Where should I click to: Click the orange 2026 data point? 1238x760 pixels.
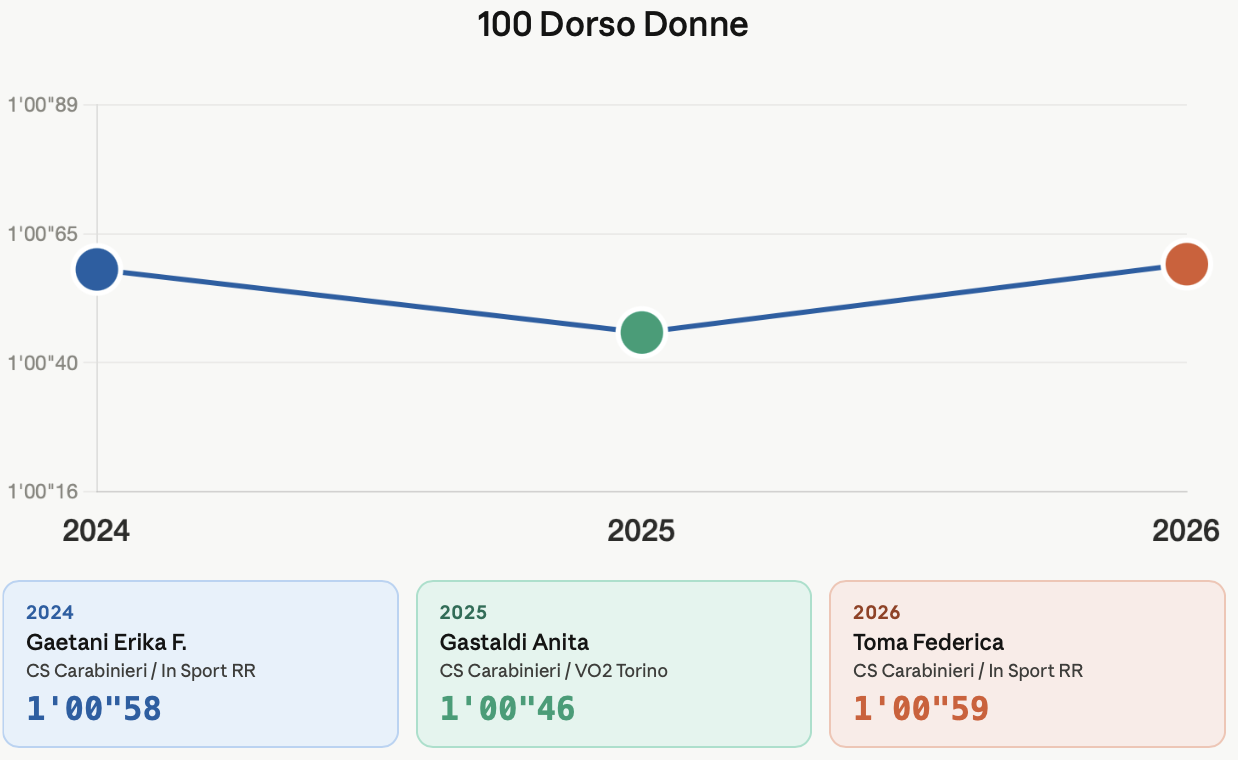(1187, 264)
